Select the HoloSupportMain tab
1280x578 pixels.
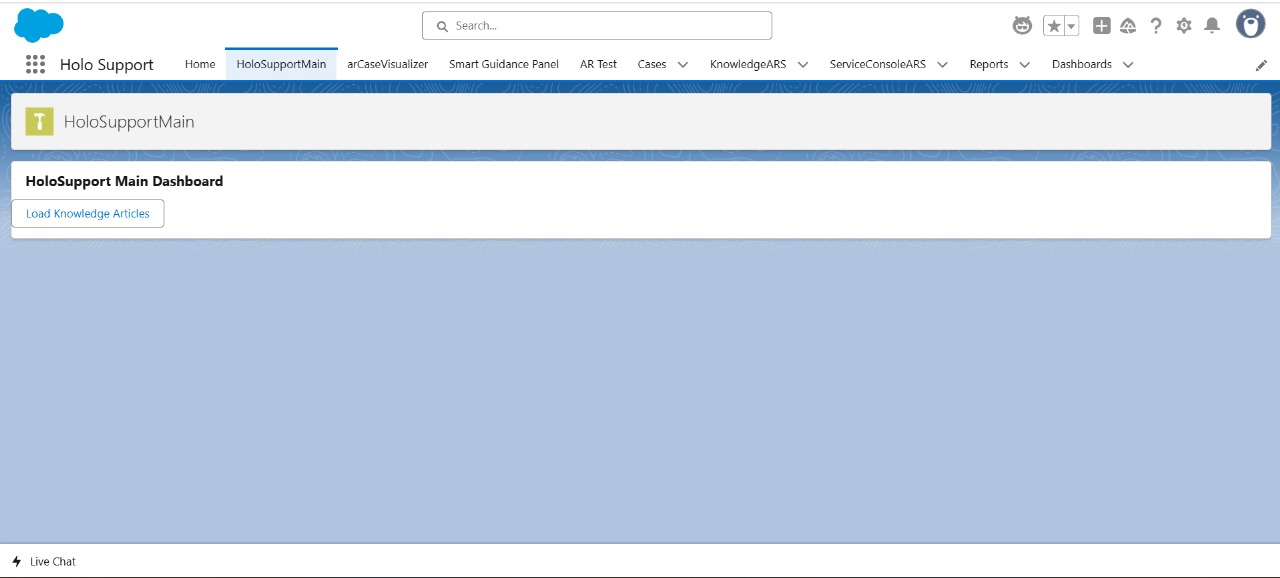(x=281, y=64)
